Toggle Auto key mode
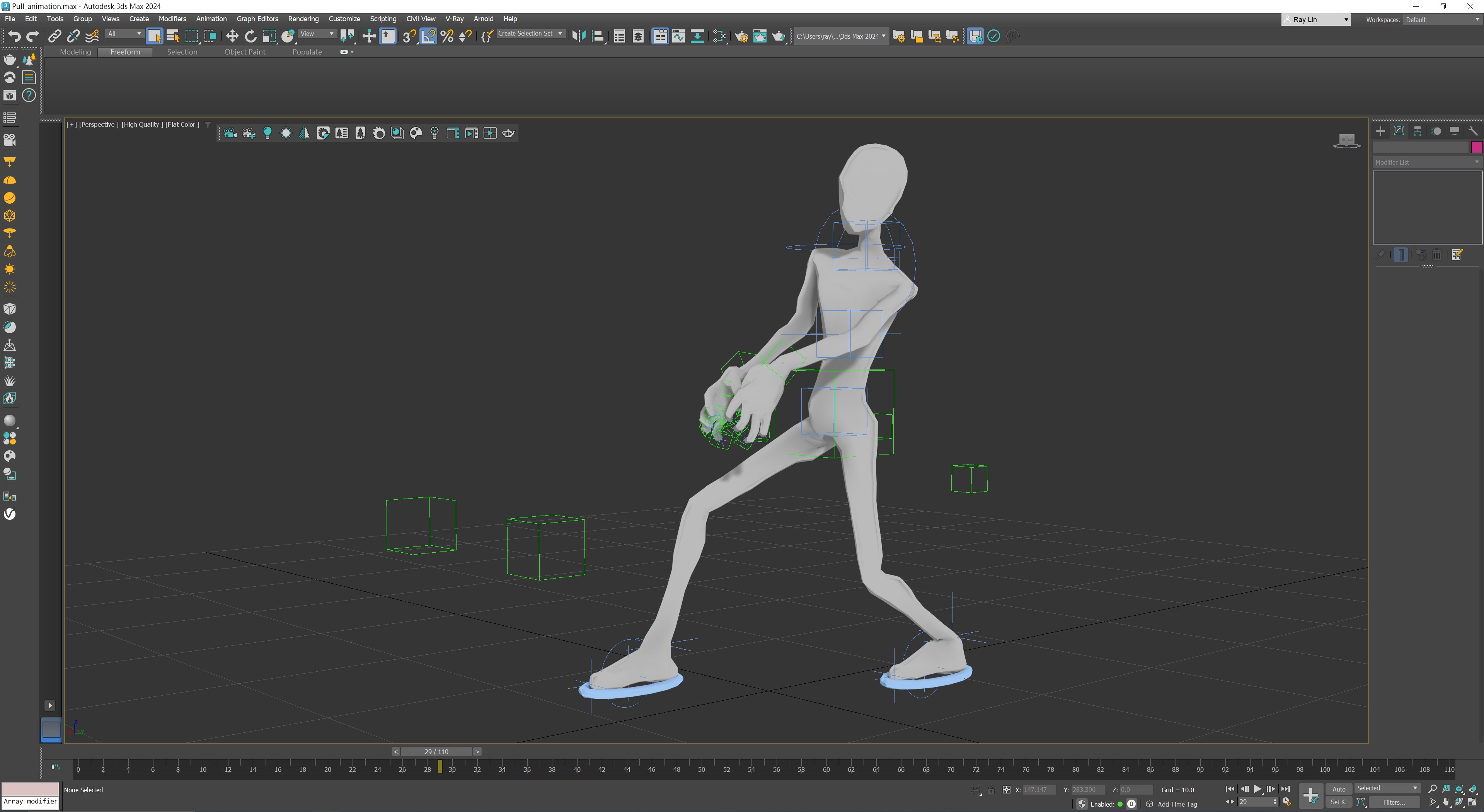This screenshot has height=812, width=1484. [x=1338, y=789]
